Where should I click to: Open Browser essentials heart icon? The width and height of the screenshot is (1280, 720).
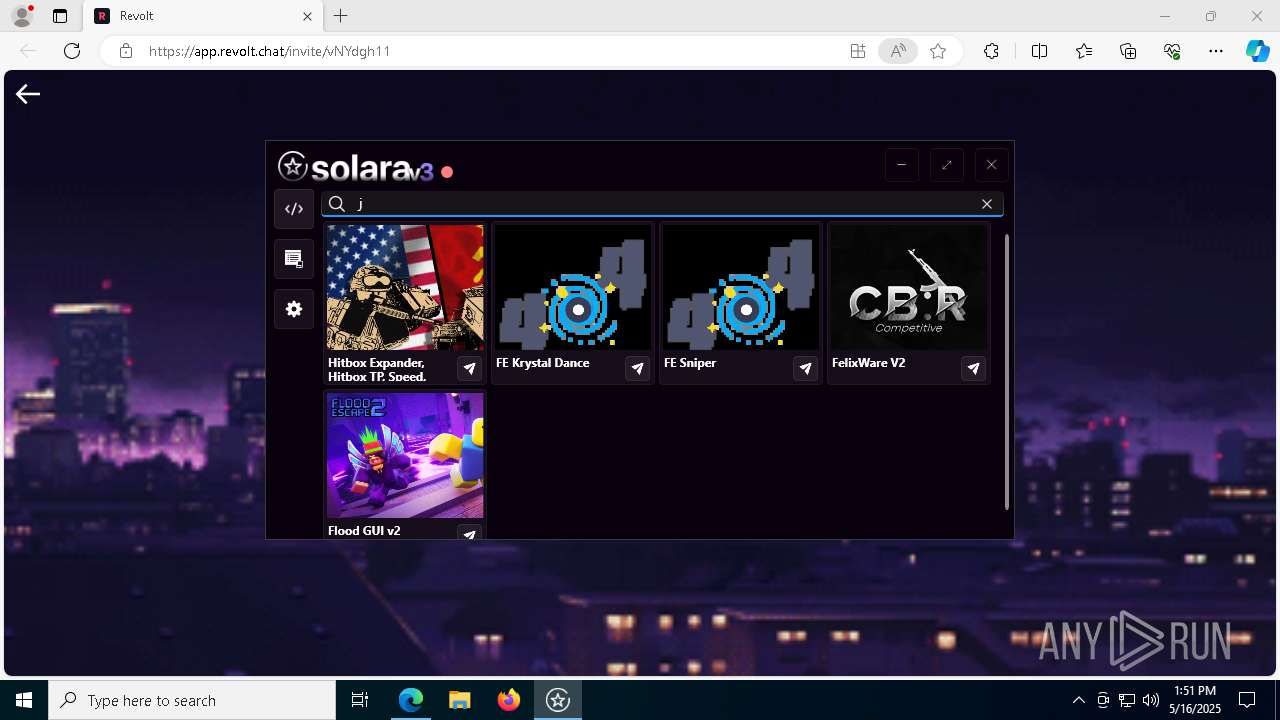(x=1172, y=51)
